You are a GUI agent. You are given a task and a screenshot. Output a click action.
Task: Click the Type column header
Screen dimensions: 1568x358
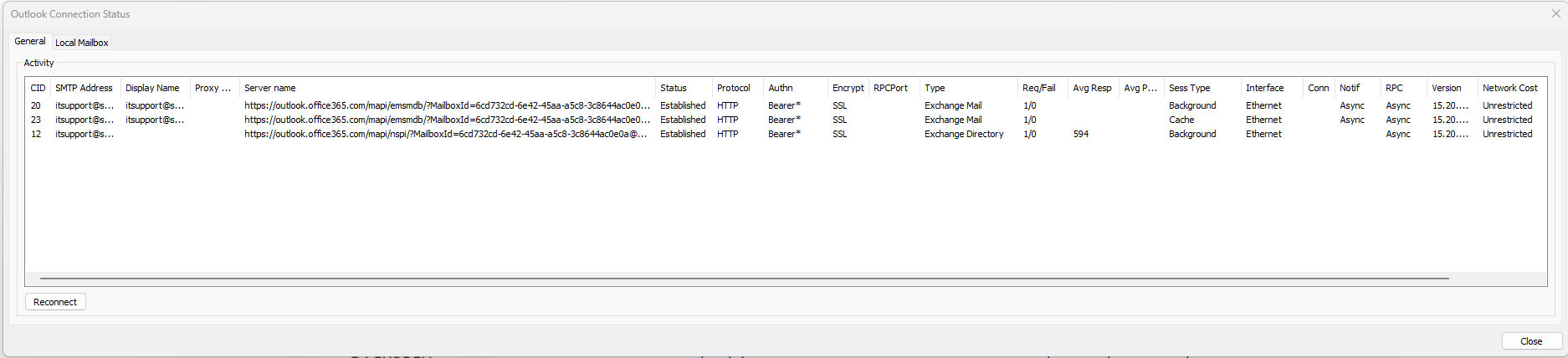(968, 88)
